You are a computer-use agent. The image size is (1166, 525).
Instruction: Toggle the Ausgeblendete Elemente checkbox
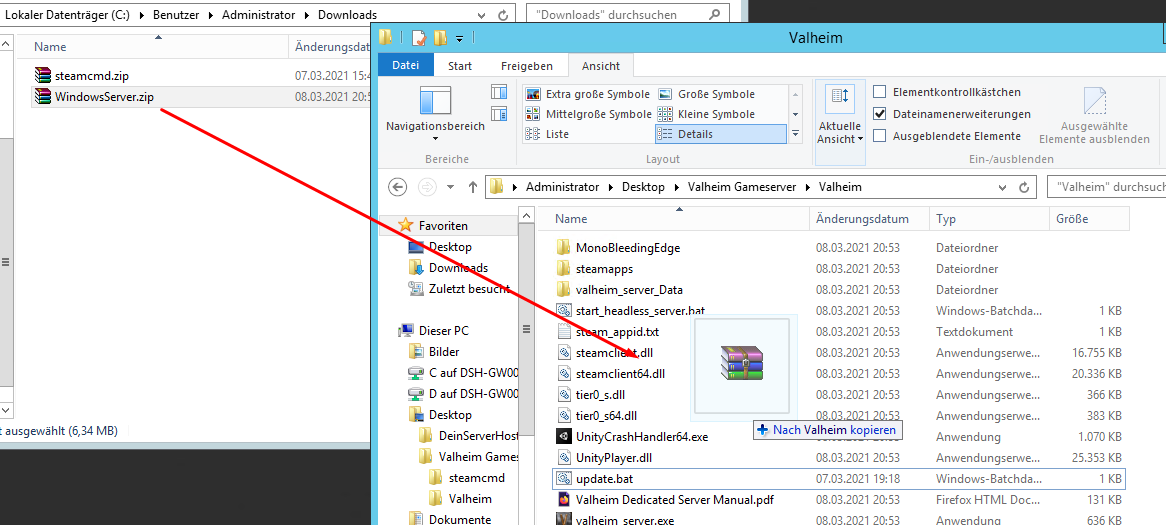point(880,136)
